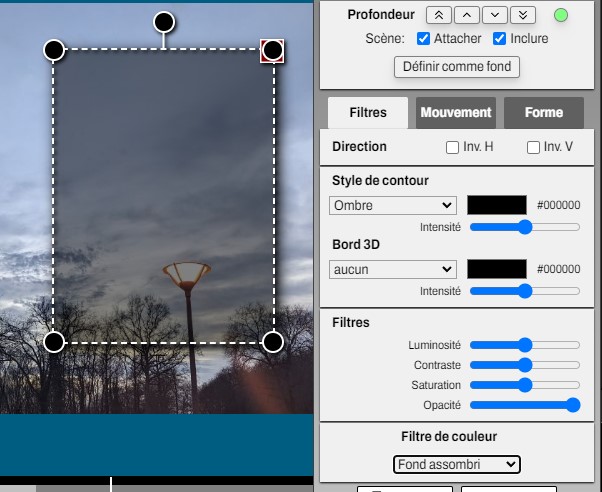
Task: Click the green status circle indicator
Action: [x=561, y=15]
